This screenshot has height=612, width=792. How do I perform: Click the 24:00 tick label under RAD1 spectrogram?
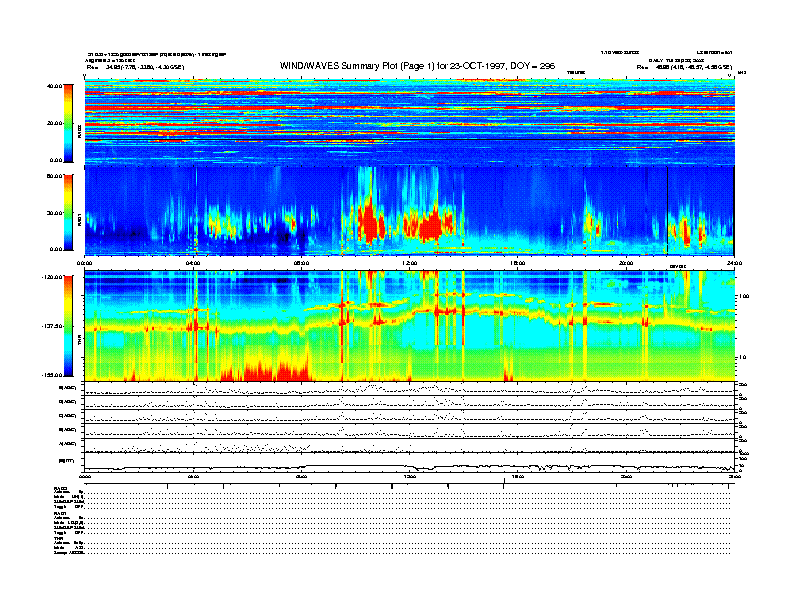coord(734,263)
